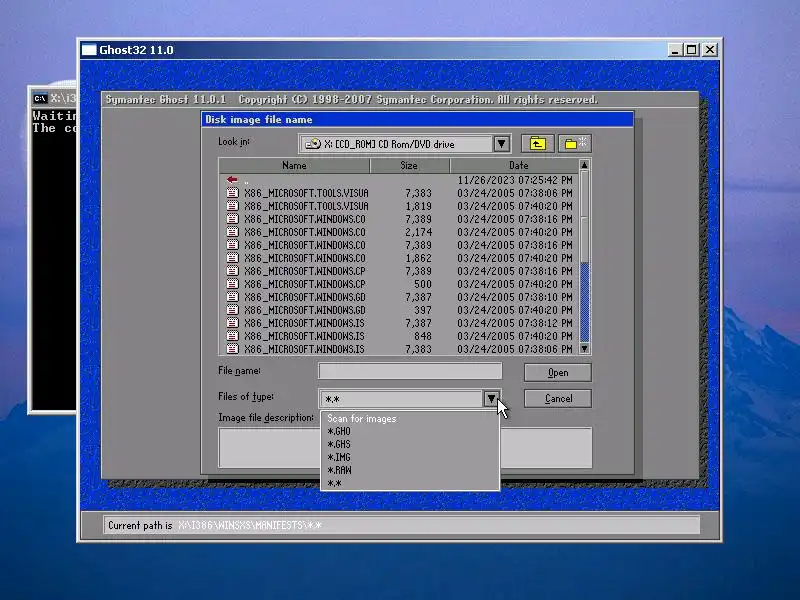The image size is (800, 600).
Task: Select X86_MICROSOFT.WINDOWS.GD file name sized 397
Action: click(305, 310)
